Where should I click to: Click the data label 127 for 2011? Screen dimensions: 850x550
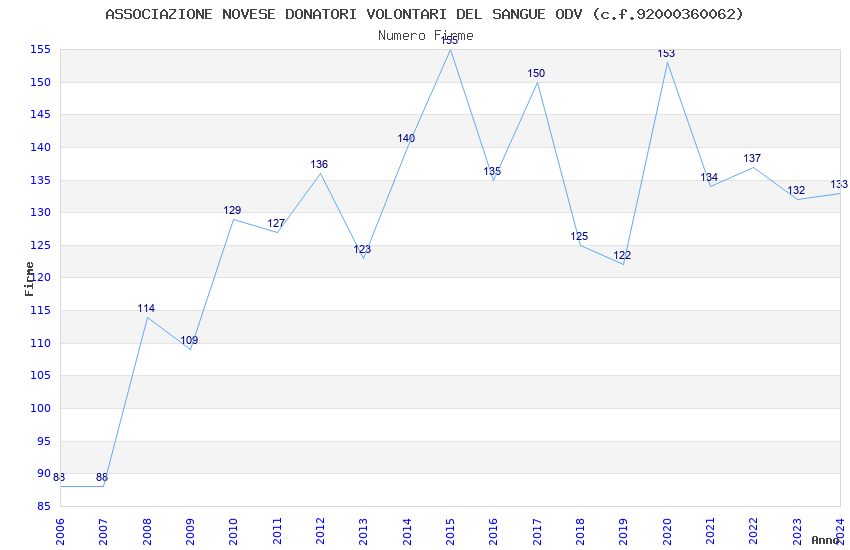pos(276,223)
